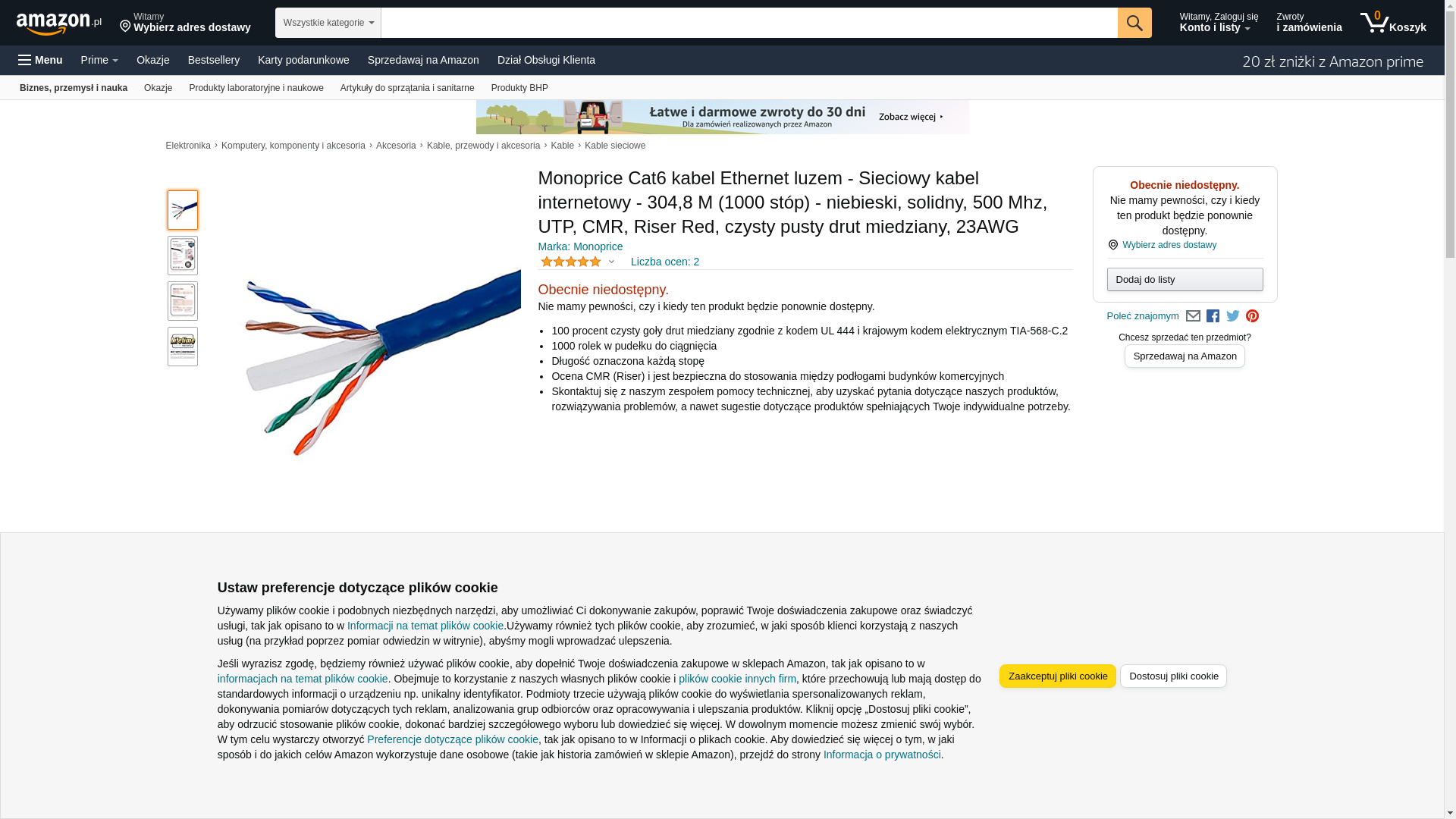1456x819 pixels.
Task: Accept cookies with Zaakceptuj pliki cookie
Action: 1058,676
